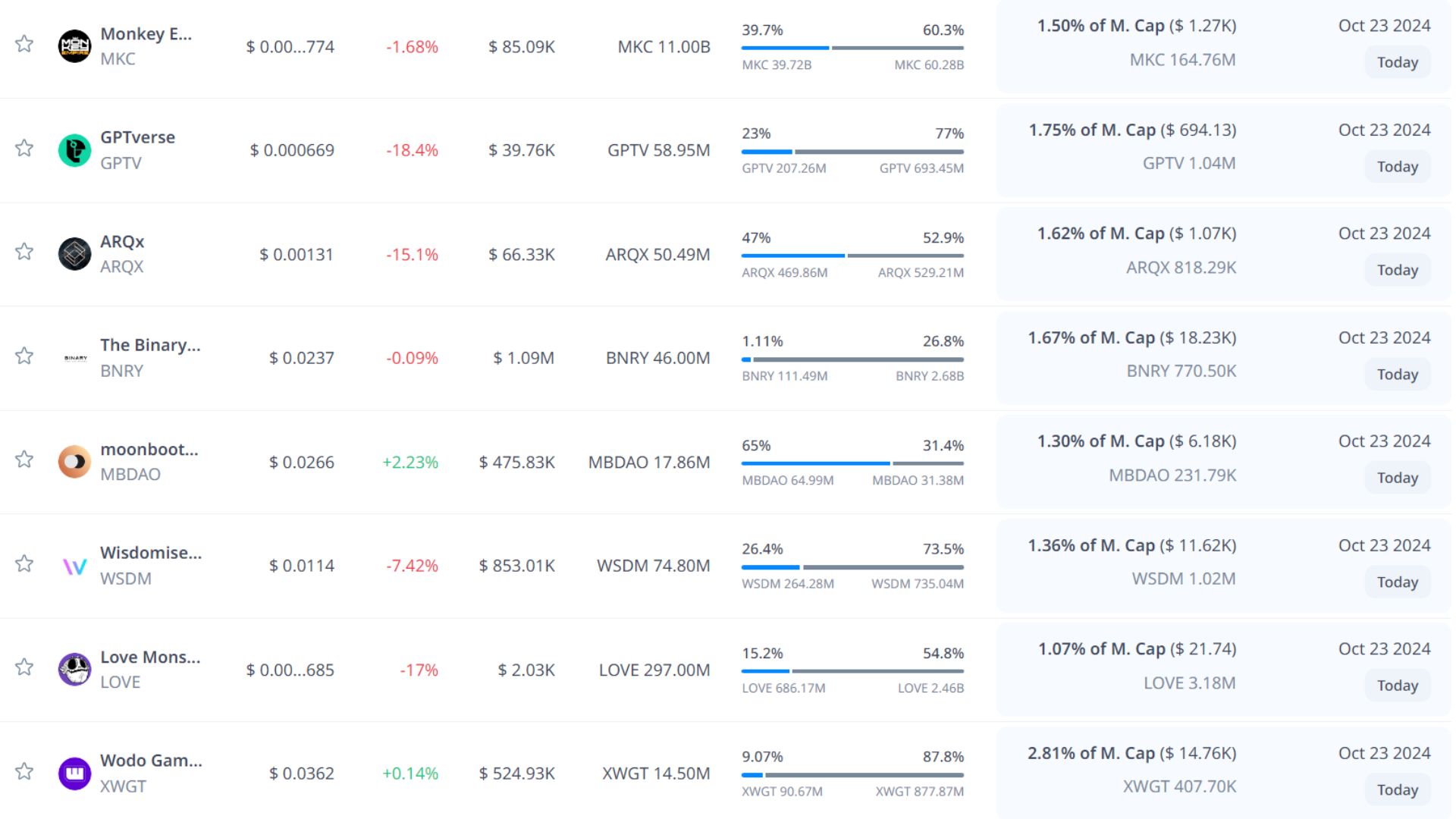
Task: Click the Love Monster LOVE coin logo
Action: click(x=74, y=670)
